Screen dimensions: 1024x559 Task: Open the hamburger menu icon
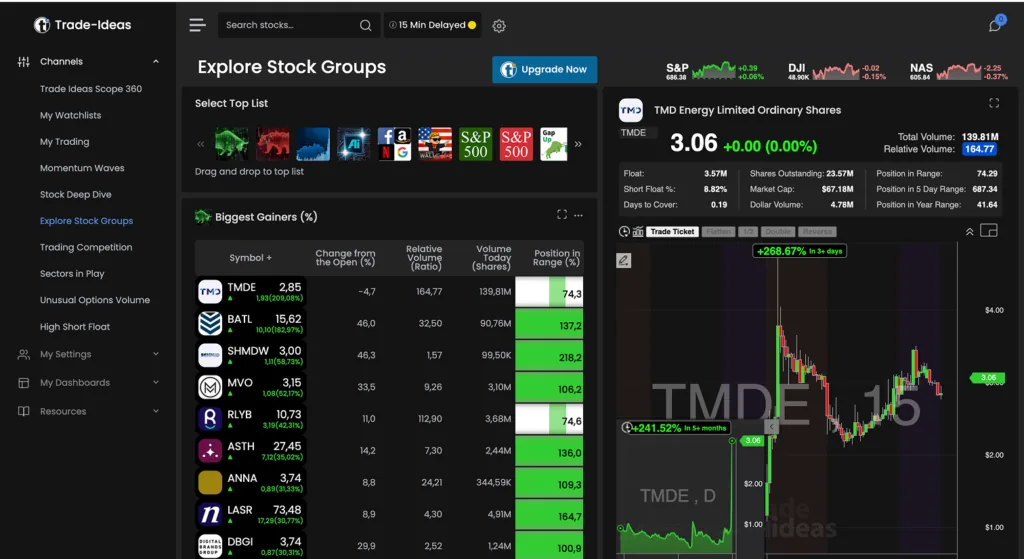pyautogui.click(x=197, y=25)
